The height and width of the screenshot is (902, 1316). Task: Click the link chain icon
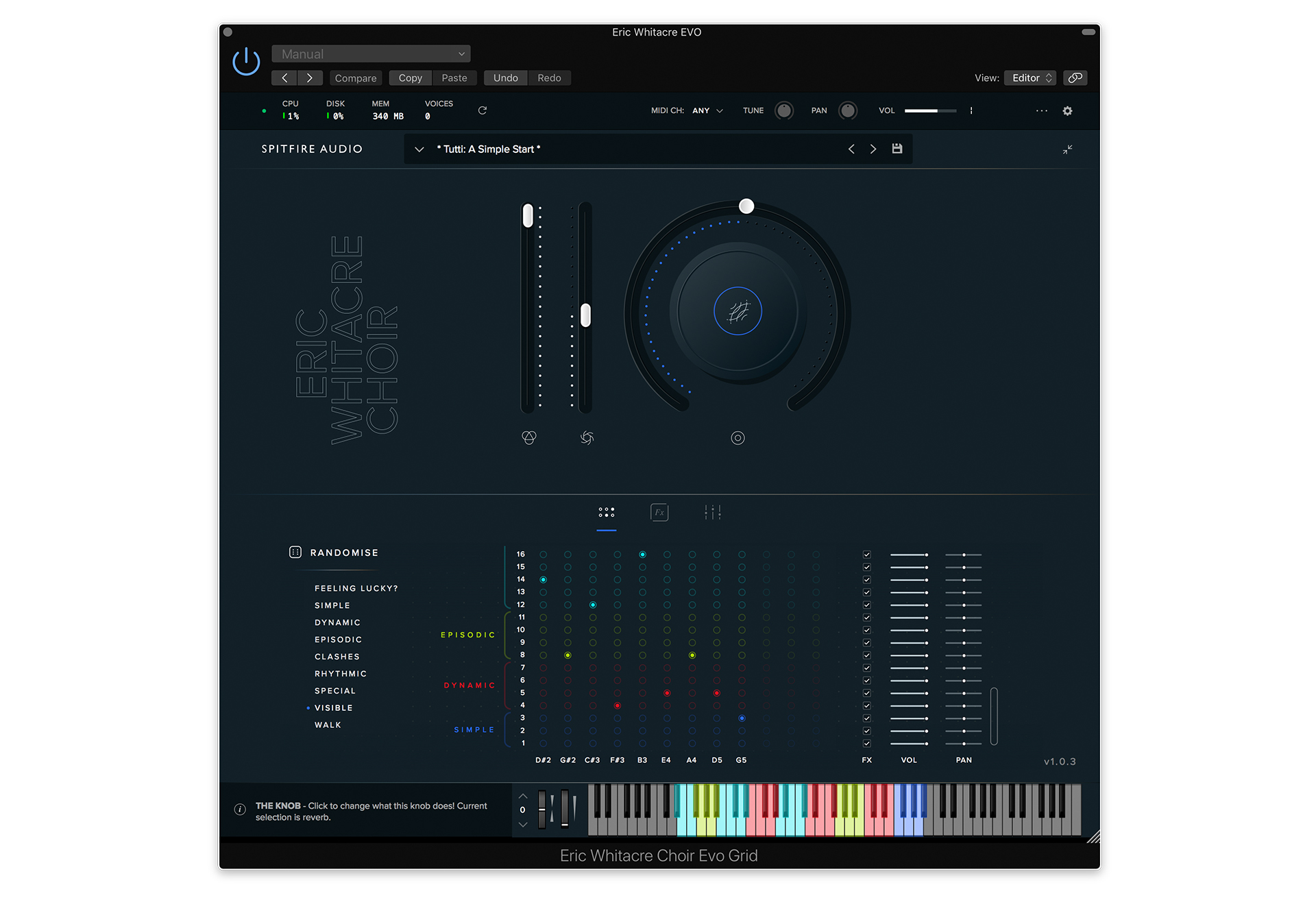pyautogui.click(x=1075, y=78)
